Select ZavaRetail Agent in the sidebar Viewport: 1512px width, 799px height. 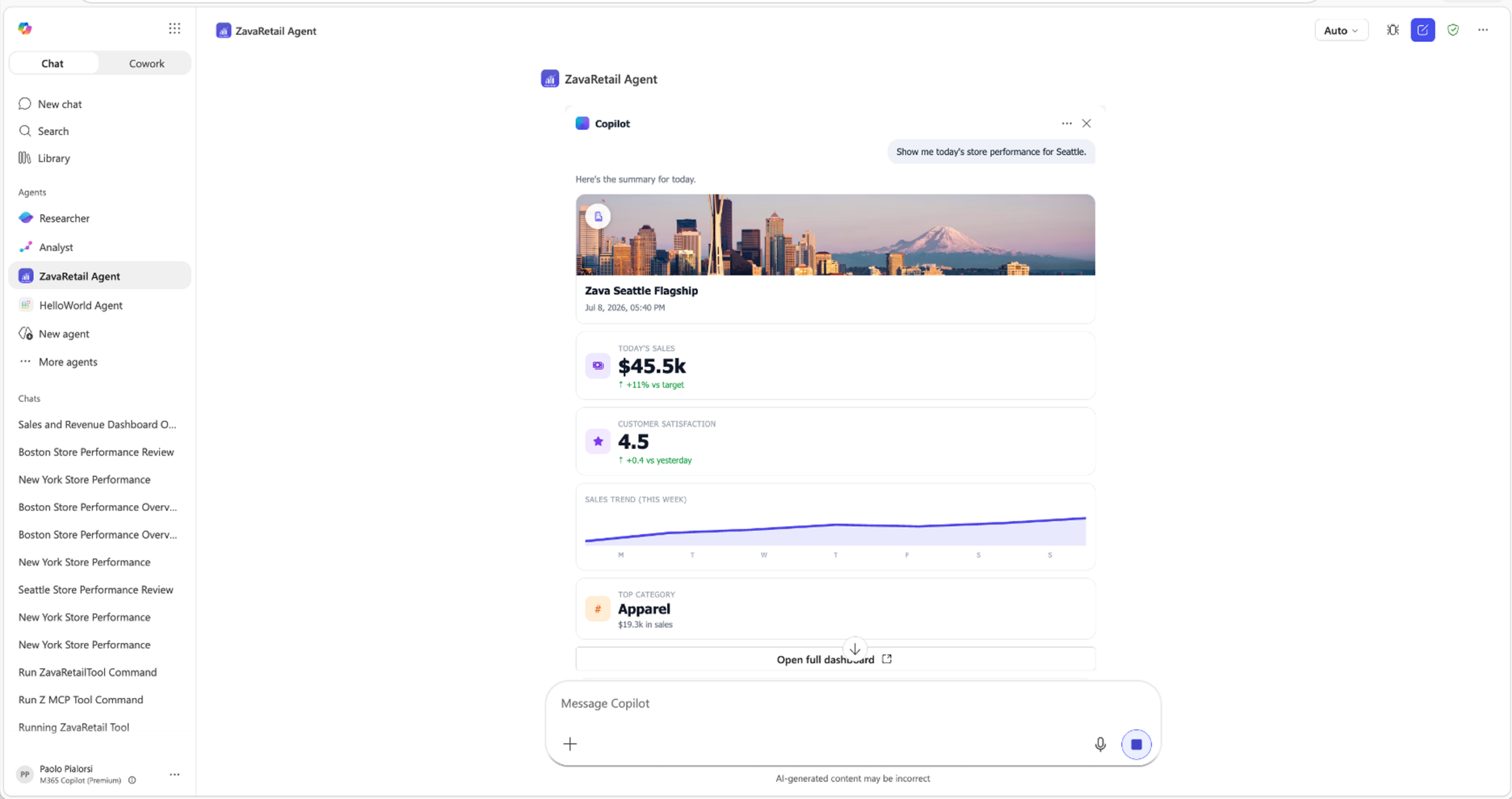point(99,276)
